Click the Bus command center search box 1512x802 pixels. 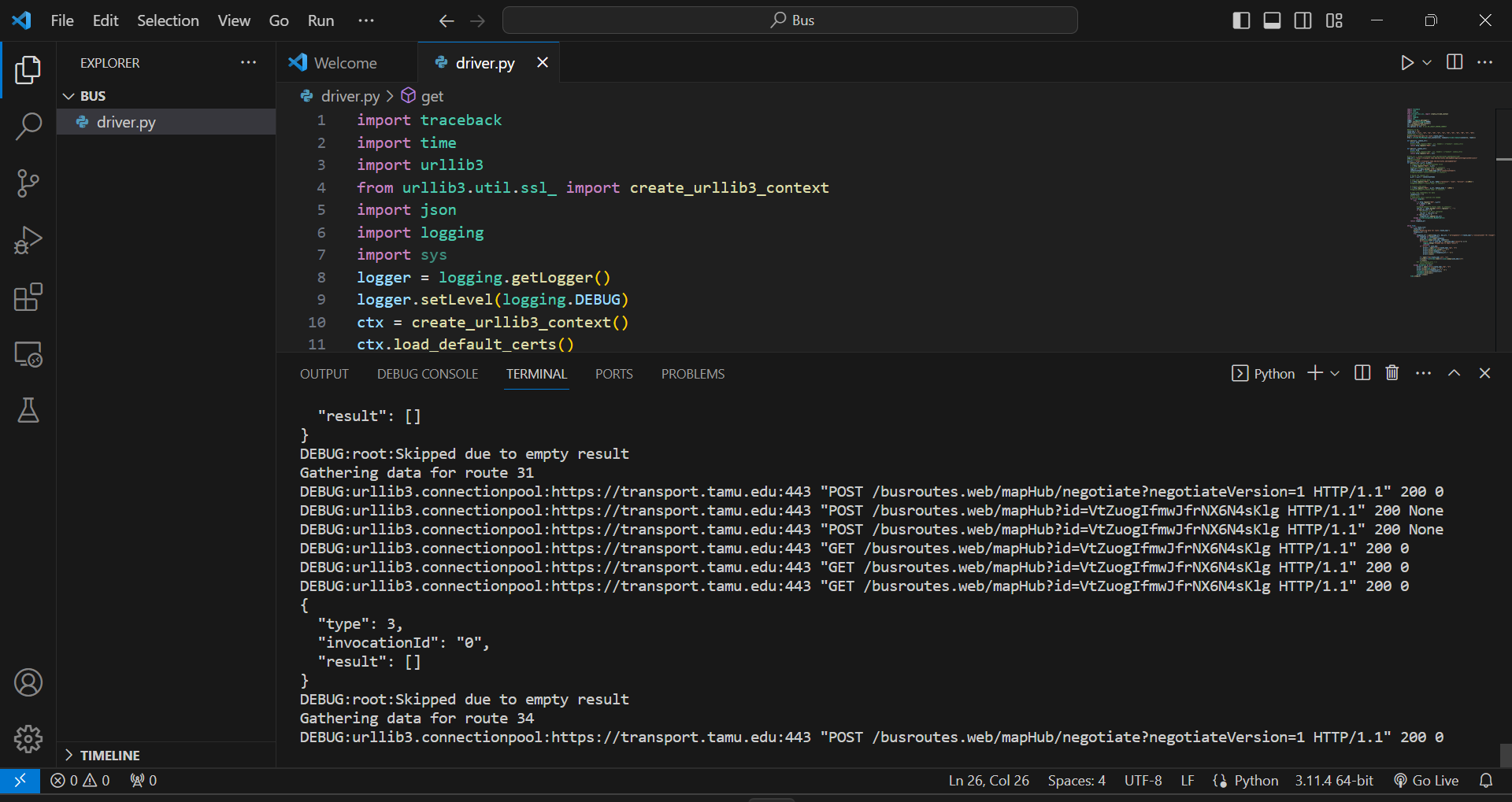[790, 20]
